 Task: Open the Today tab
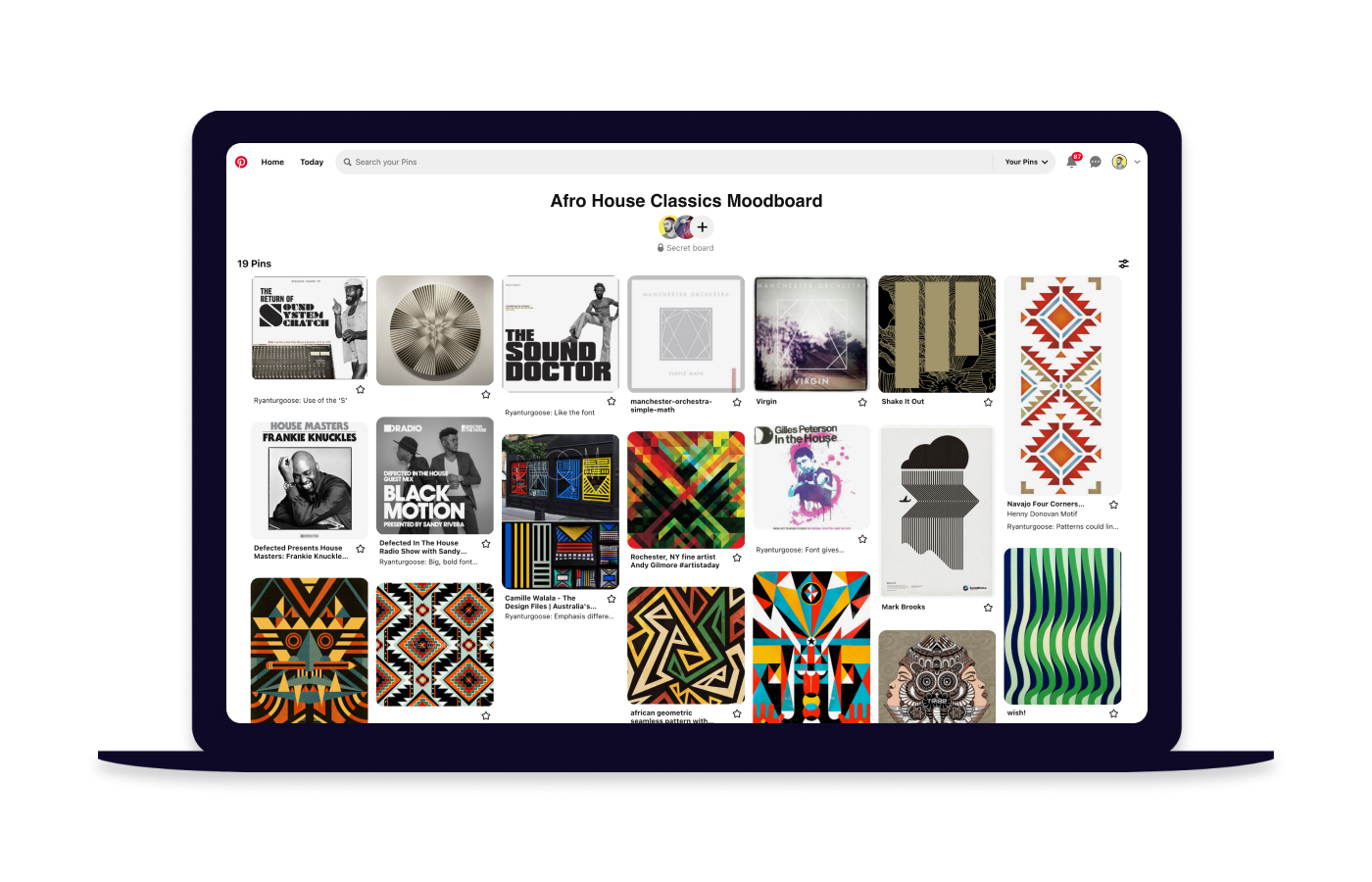(312, 162)
